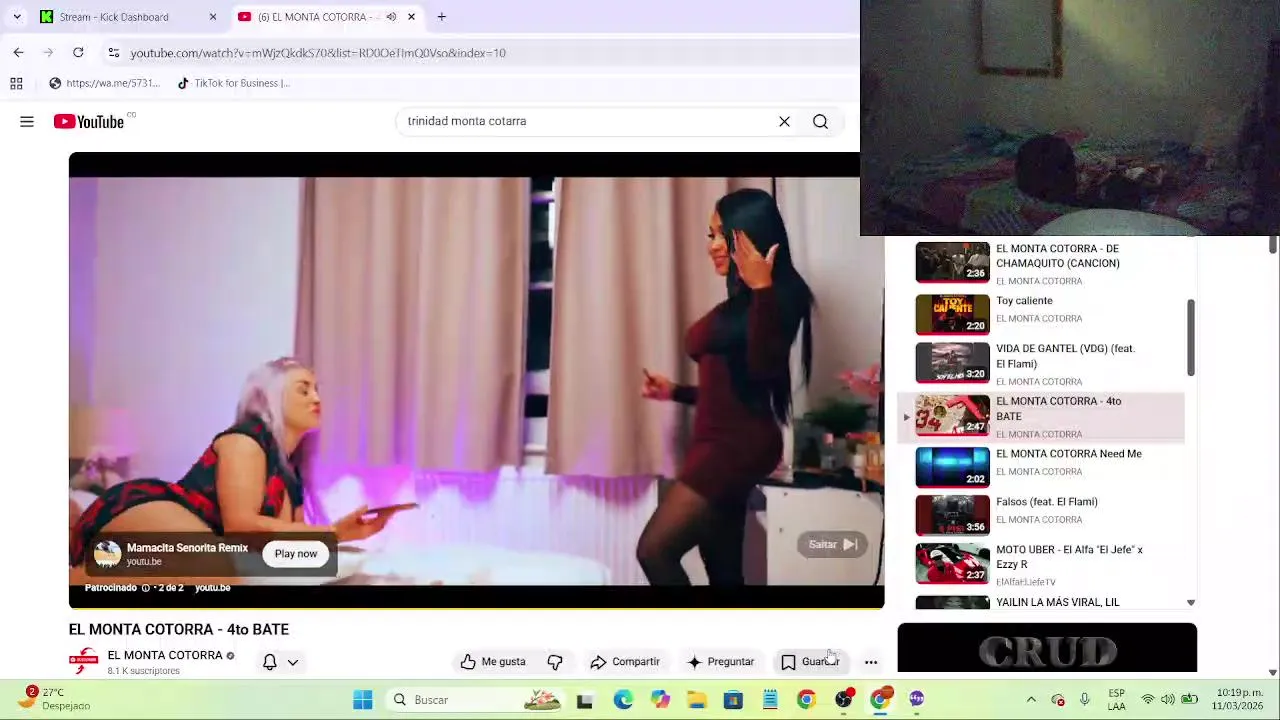Open clock and date 10:19 p.m.
Image resolution: width=1280 pixels, height=720 pixels.
(x=1239, y=699)
